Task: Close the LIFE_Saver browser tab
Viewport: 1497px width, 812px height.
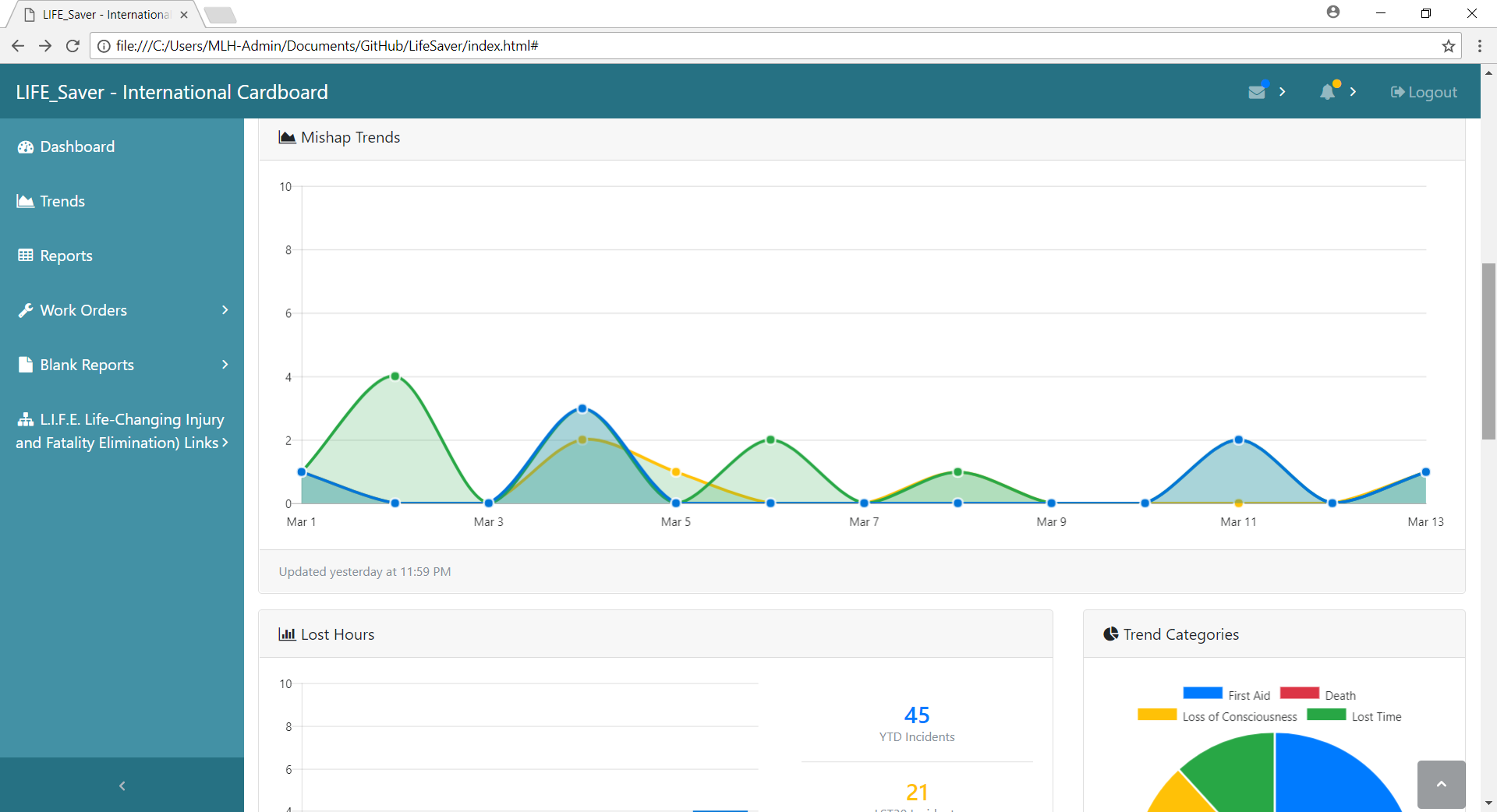Action: click(x=184, y=14)
